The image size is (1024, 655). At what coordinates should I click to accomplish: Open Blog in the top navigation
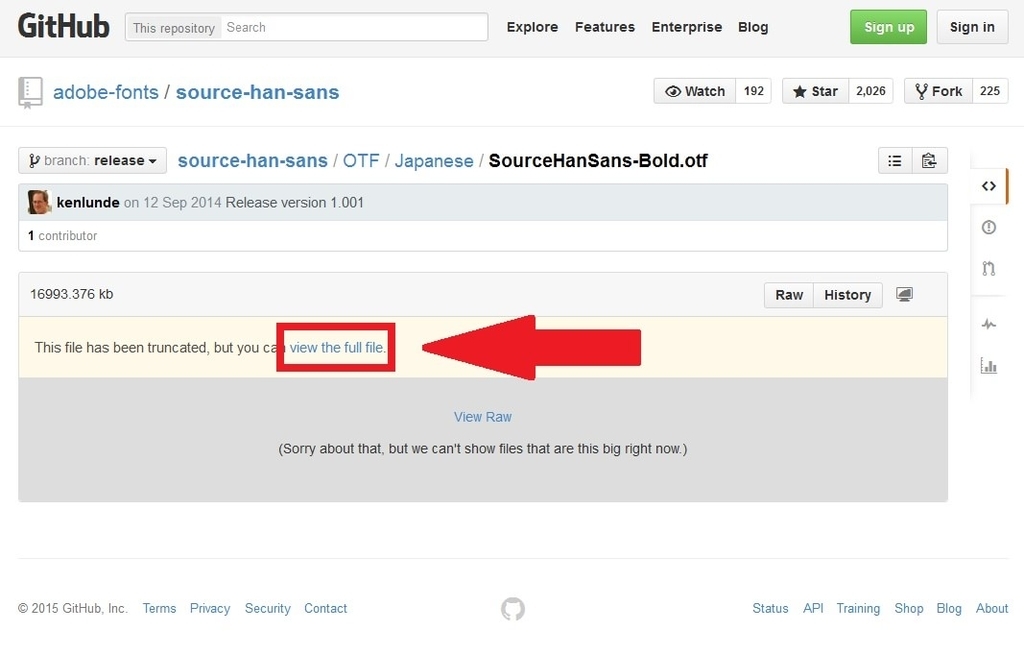tap(753, 27)
